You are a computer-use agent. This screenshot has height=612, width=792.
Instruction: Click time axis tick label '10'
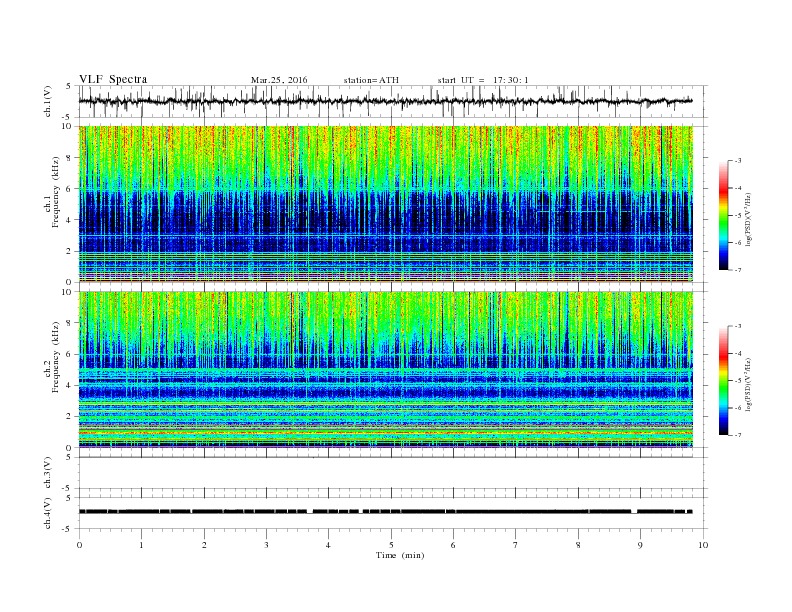(703, 545)
